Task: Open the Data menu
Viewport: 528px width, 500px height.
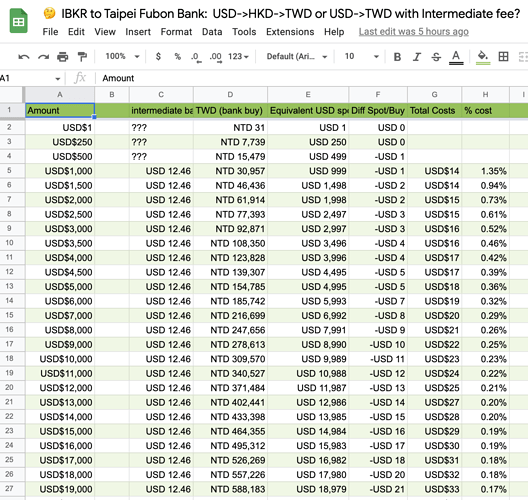Action: (212, 32)
